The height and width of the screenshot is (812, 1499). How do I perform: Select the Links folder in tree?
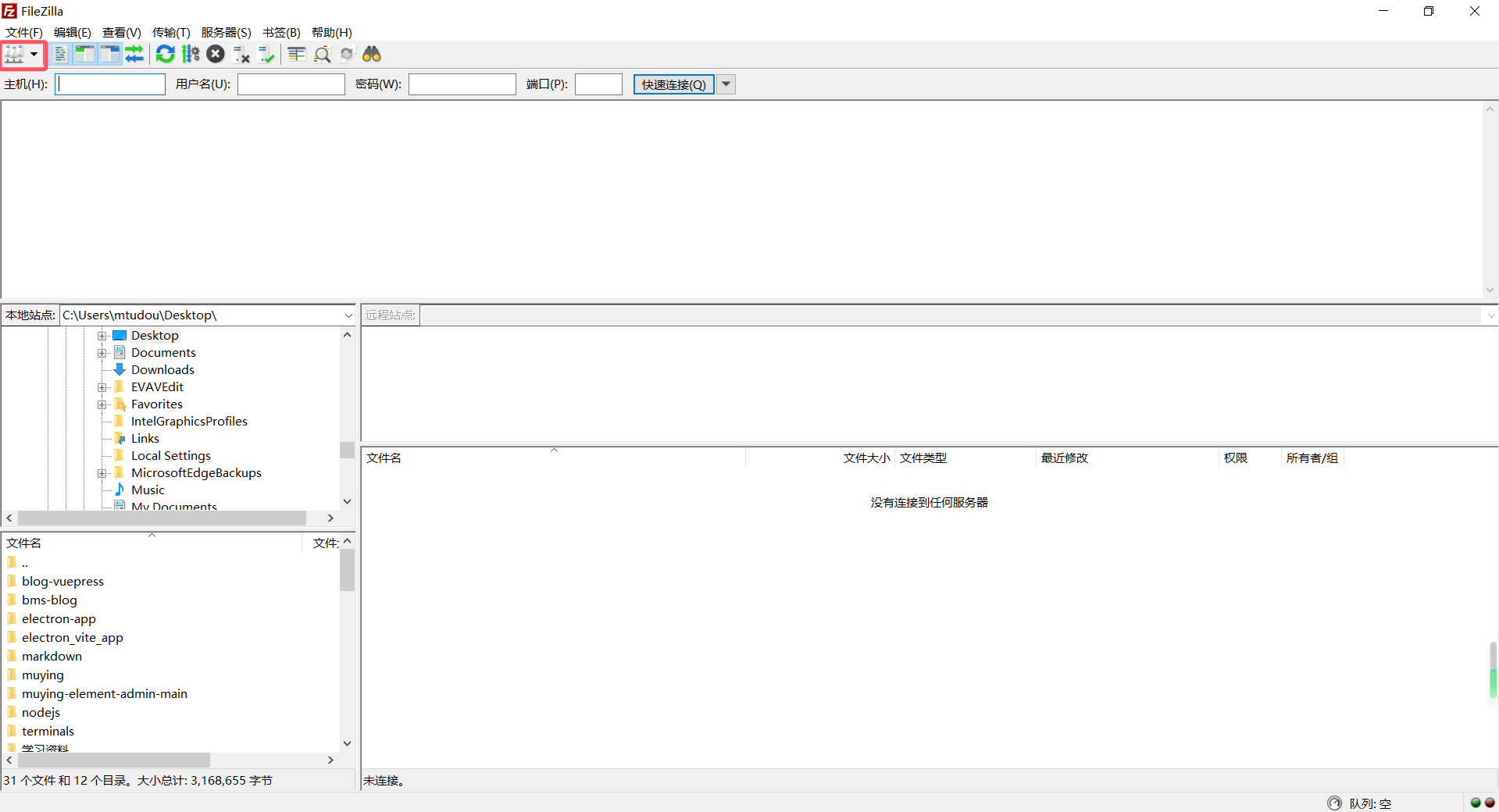pos(145,439)
